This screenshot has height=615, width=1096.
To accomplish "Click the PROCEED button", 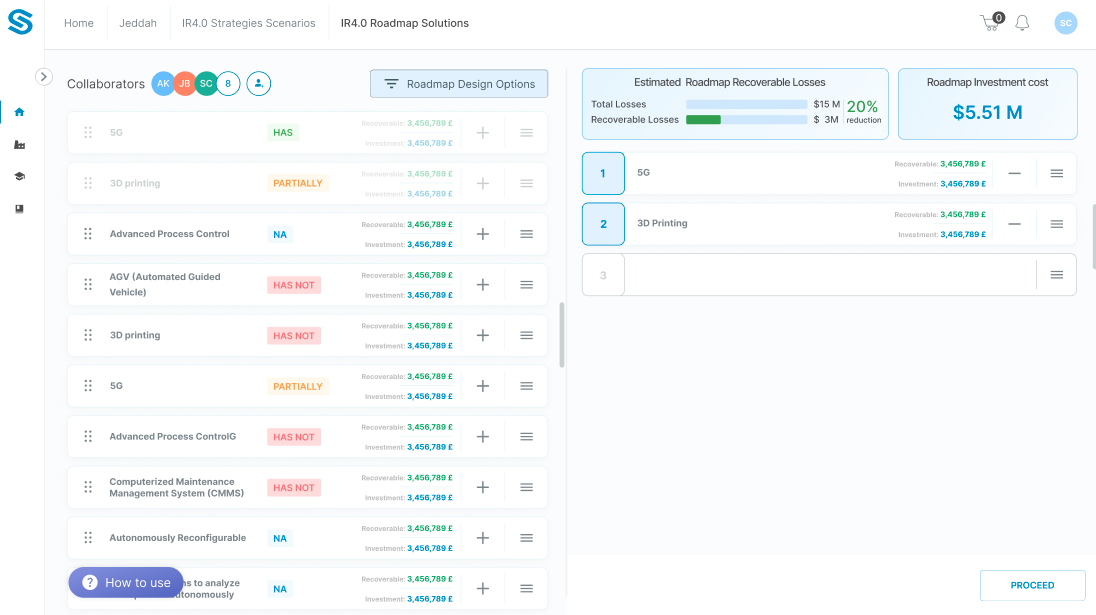I will [1032, 585].
